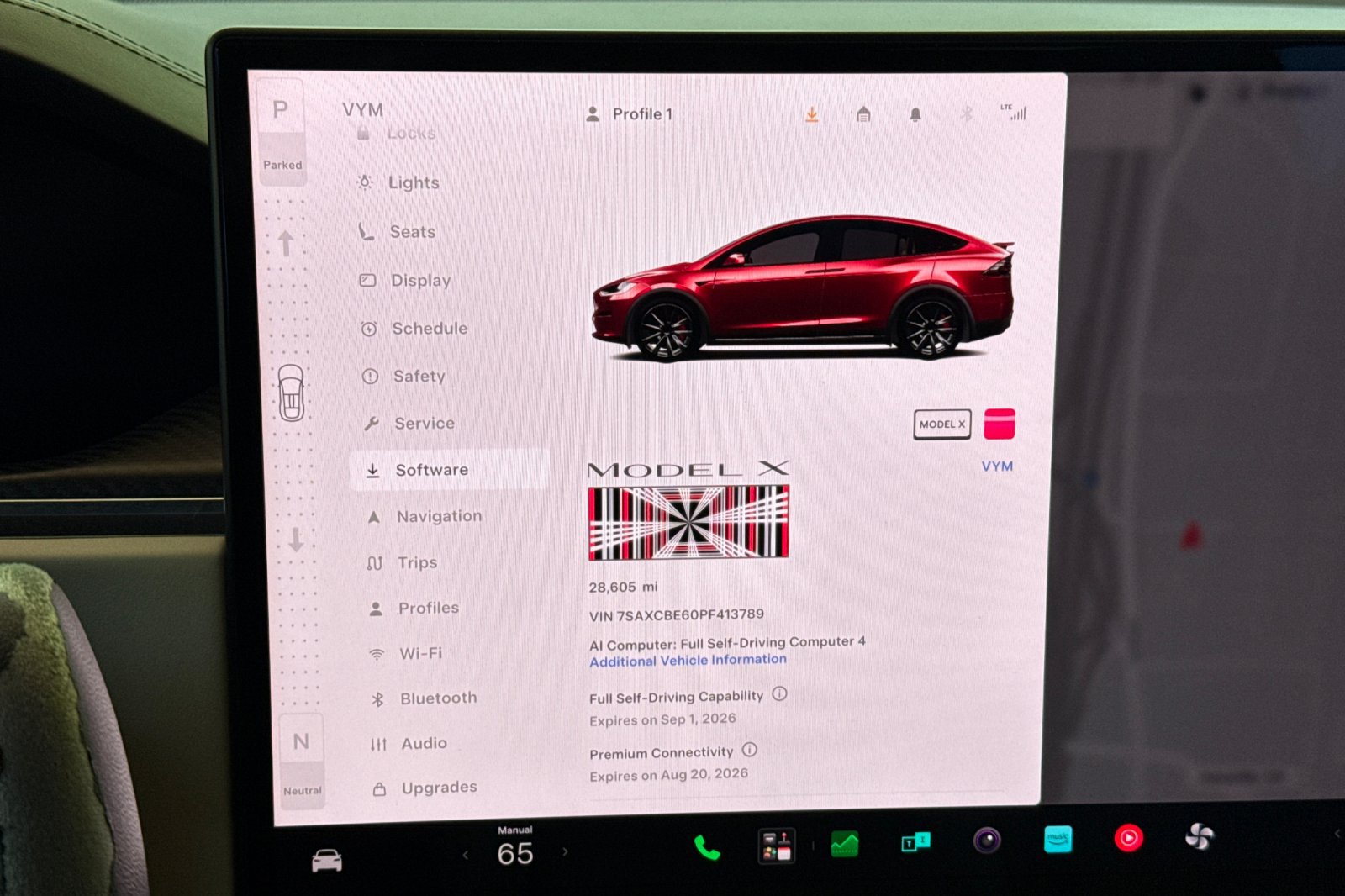
Task: Click the 28,605 mi odometer reading
Action: click(623, 587)
